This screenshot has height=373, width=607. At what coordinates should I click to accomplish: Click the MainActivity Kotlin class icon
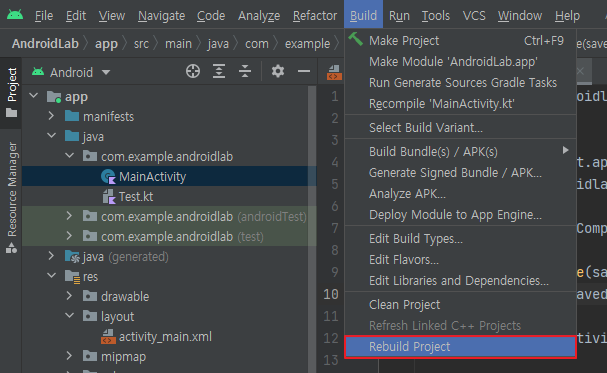[108, 176]
